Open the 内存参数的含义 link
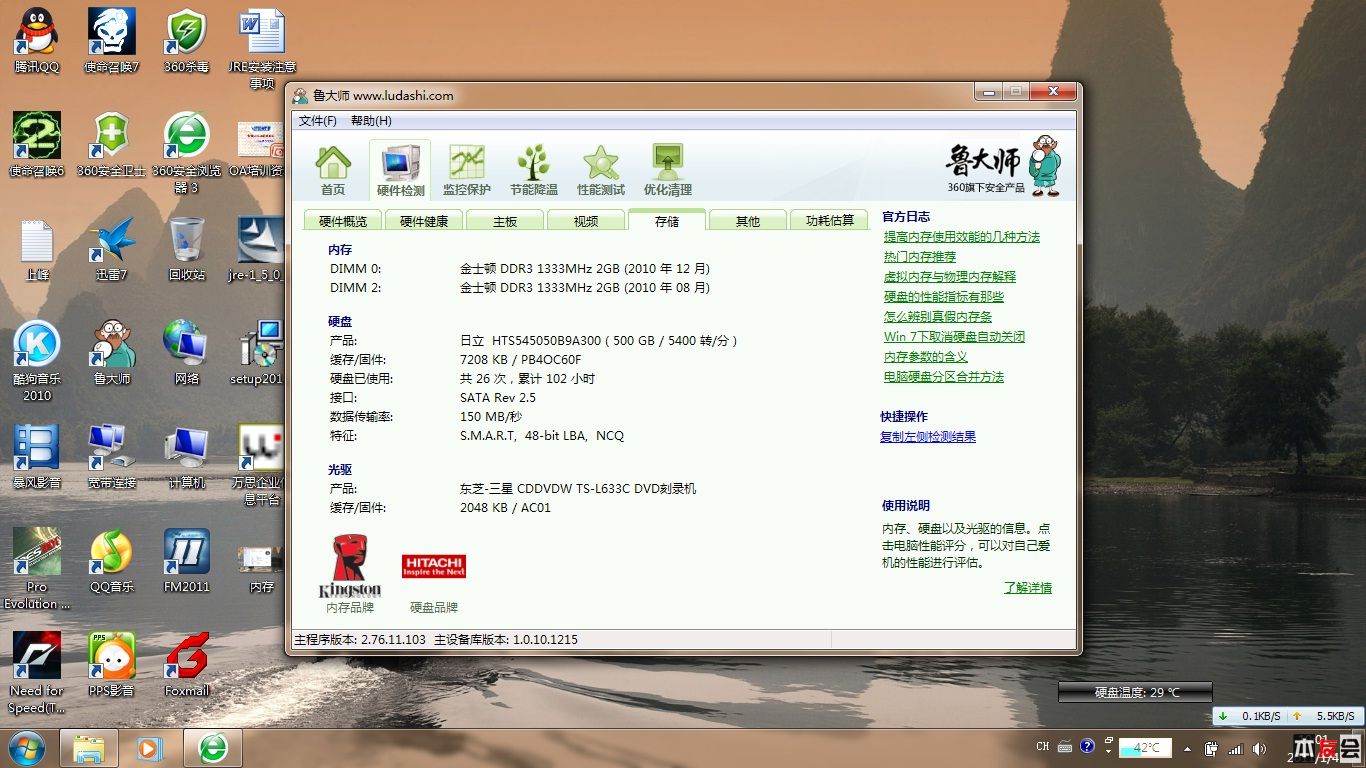The height and width of the screenshot is (768, 1366). pos(926,357)
